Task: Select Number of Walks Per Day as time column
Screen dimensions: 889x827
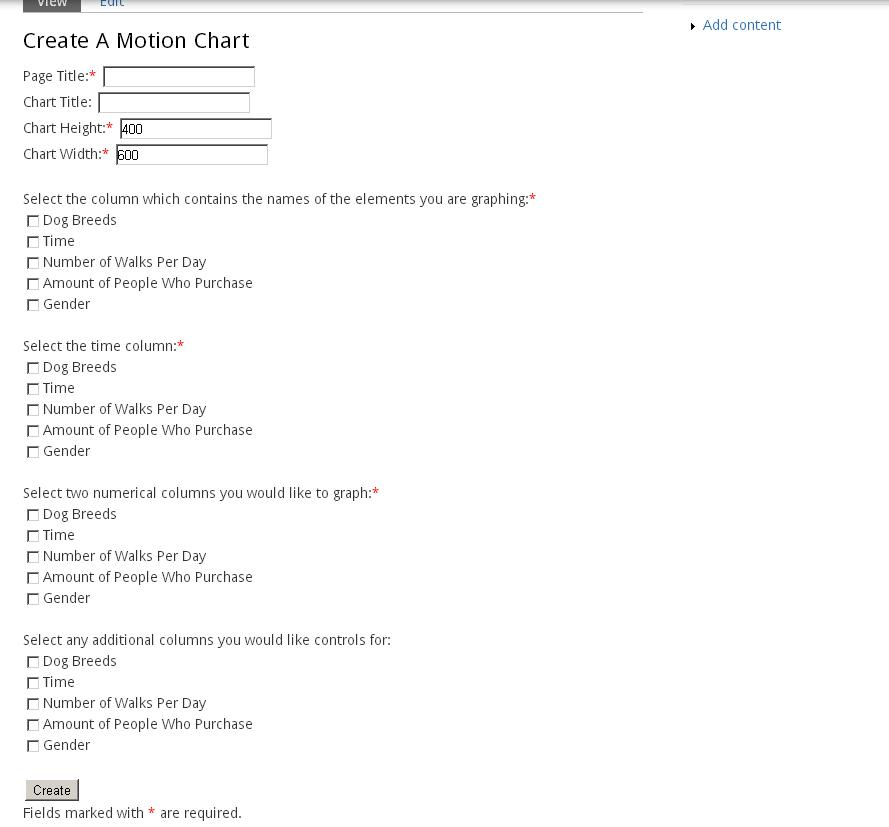Action: tap(33, 409)
